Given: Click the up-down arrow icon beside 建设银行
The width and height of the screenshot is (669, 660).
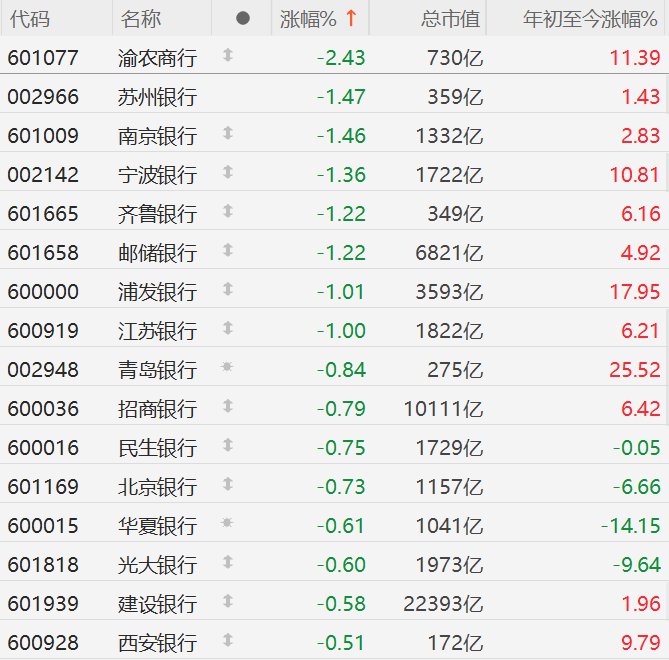Looking at the screenshot, I should point(228,602).
